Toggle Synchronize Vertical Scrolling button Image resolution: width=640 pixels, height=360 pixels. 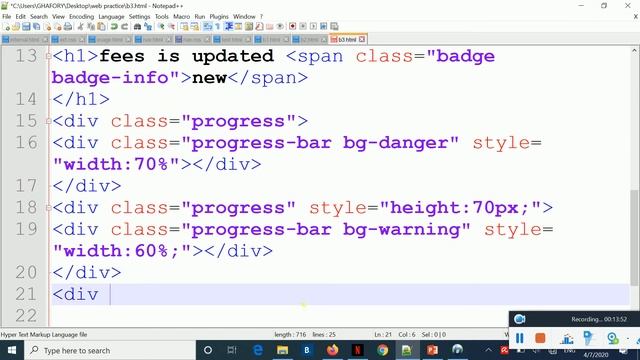click(184, 27)
